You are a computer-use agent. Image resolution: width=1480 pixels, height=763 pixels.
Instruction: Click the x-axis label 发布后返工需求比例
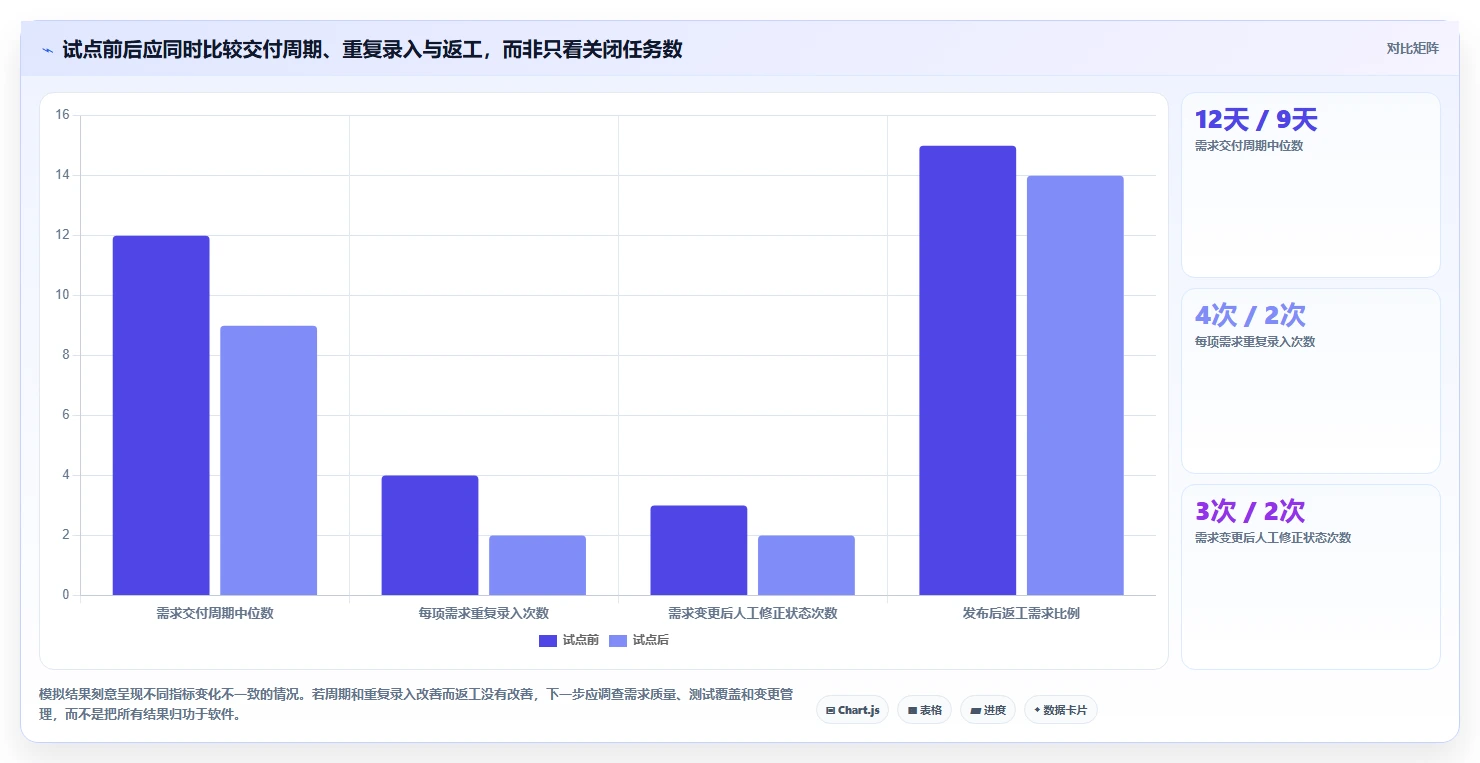(1022, 613)
